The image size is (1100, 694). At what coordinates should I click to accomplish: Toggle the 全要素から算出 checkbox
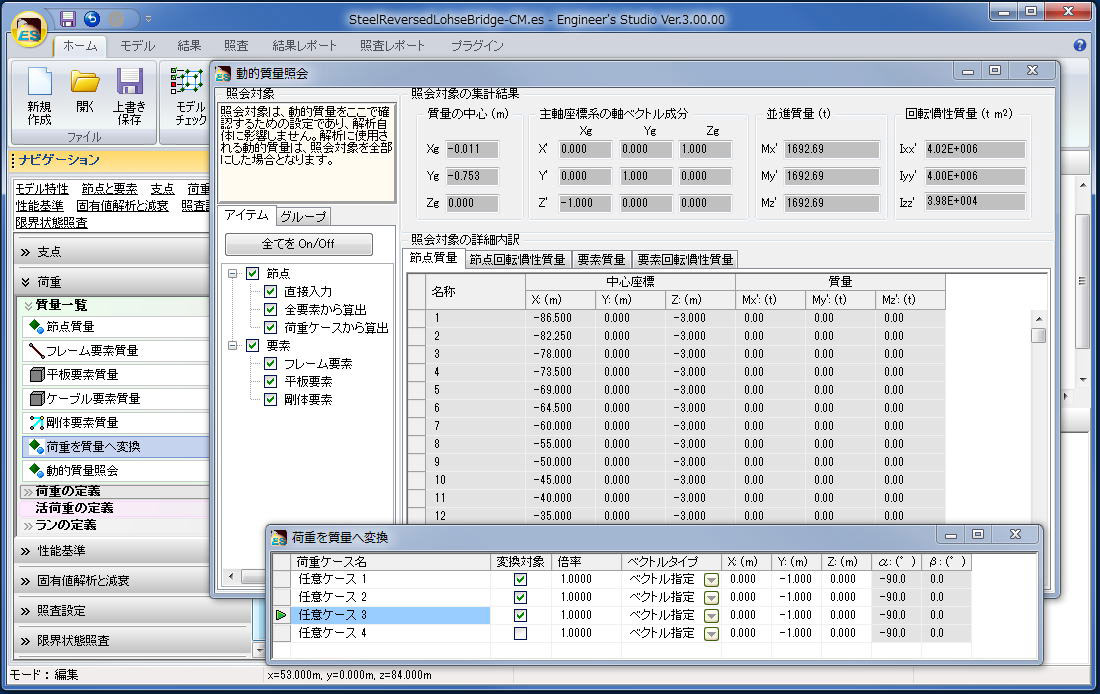pos(270,309)
